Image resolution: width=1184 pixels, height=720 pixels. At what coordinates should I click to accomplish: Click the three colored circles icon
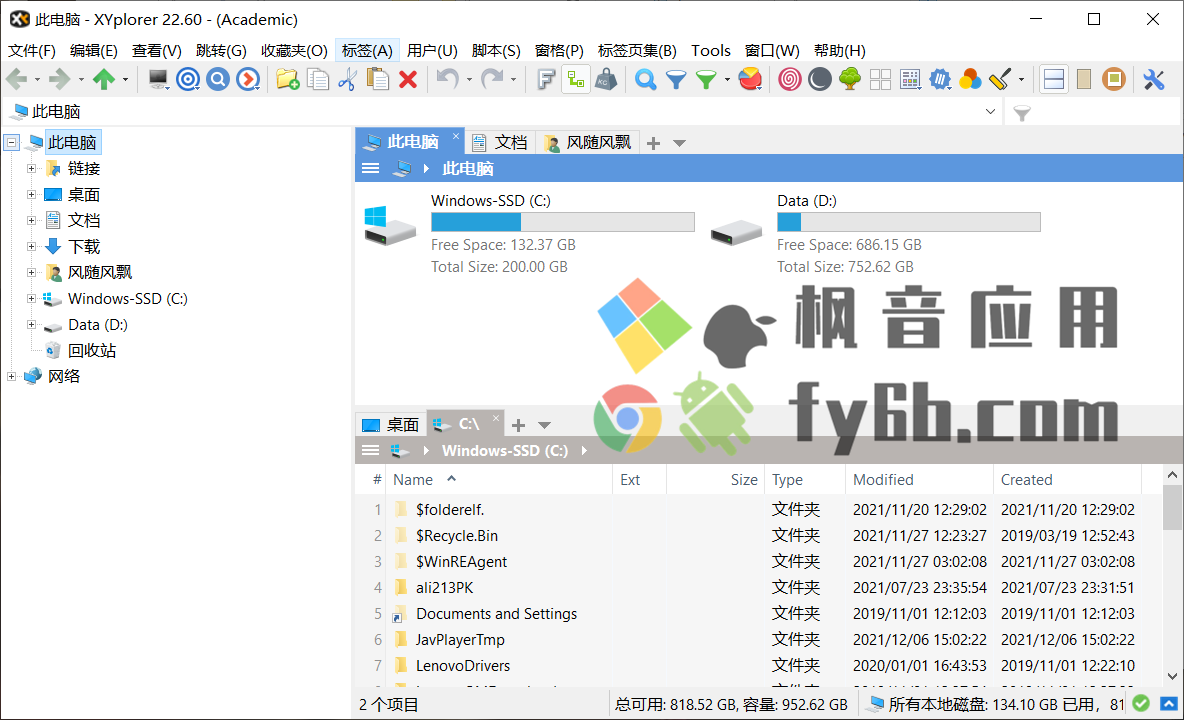point(970,79)
